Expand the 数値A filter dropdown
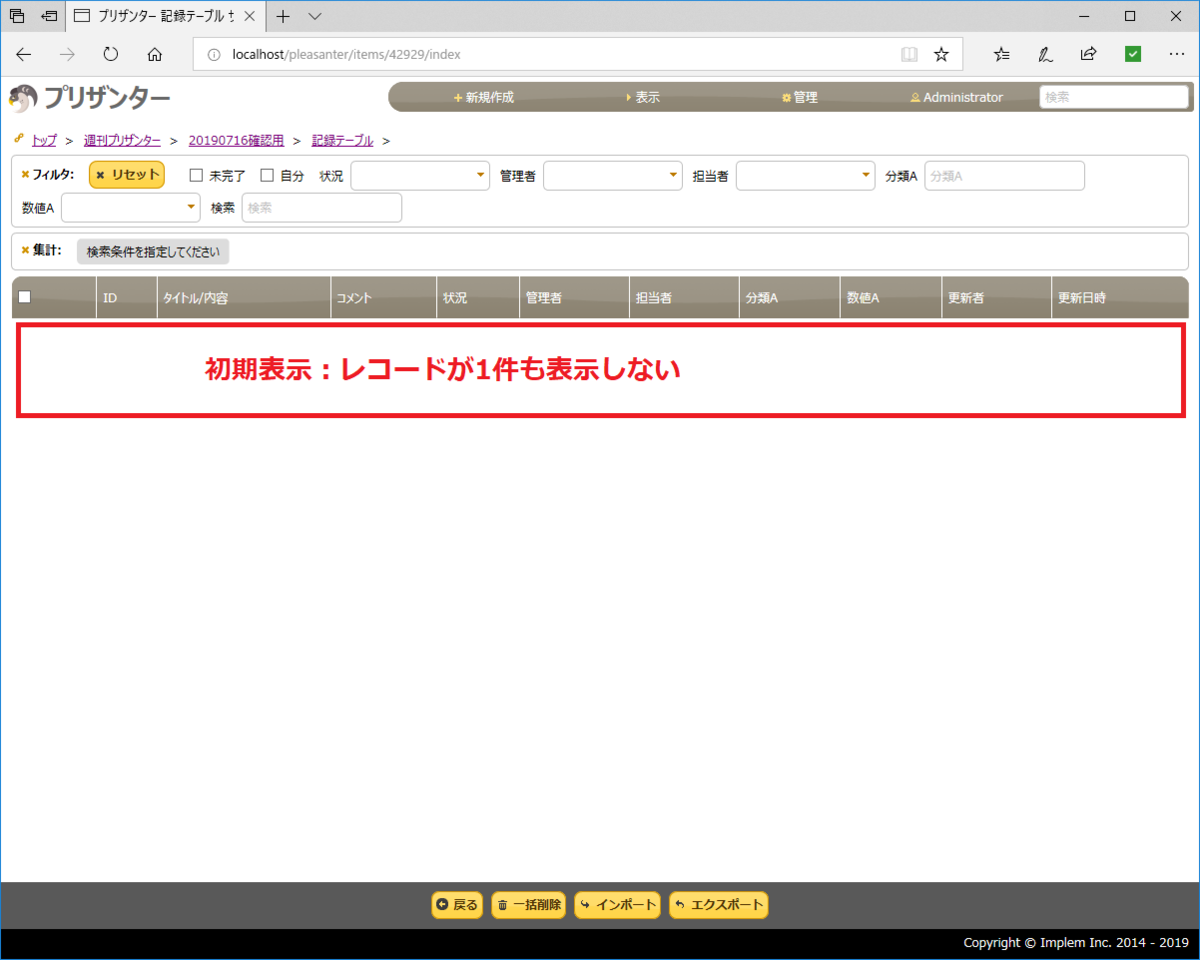1200x960 pixels. [x=131, y=208]
